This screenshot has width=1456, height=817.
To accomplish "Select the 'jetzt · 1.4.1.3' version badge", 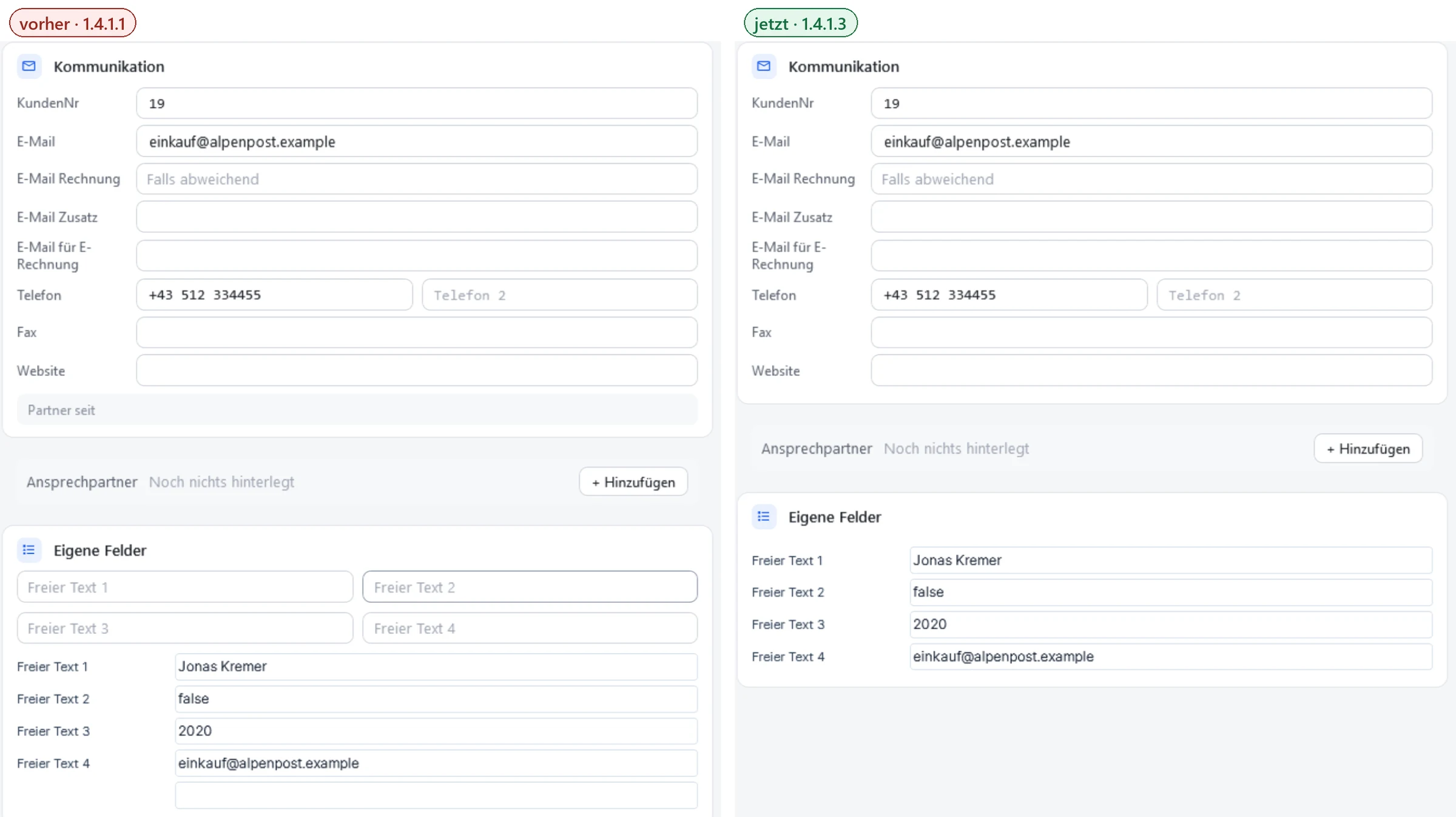I will pyautogui.click(x=801, y=23).
